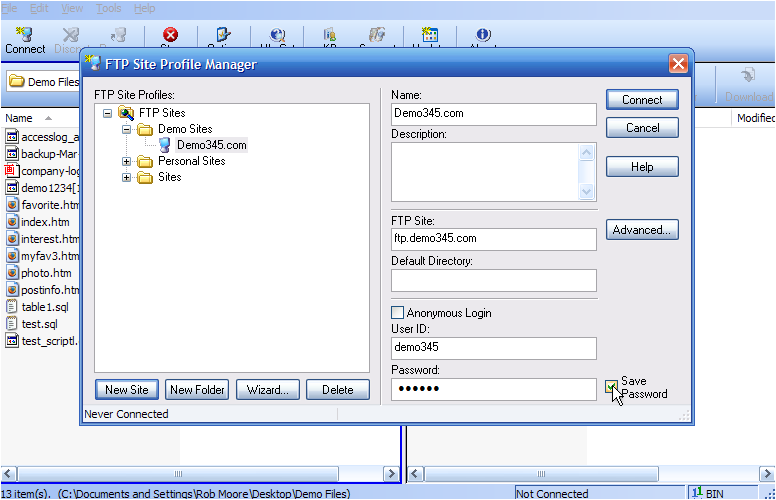Click the Description box scroll down arrow
This screenshot has width=776, height=500.
pyautogui.click(x=588, y=191)
